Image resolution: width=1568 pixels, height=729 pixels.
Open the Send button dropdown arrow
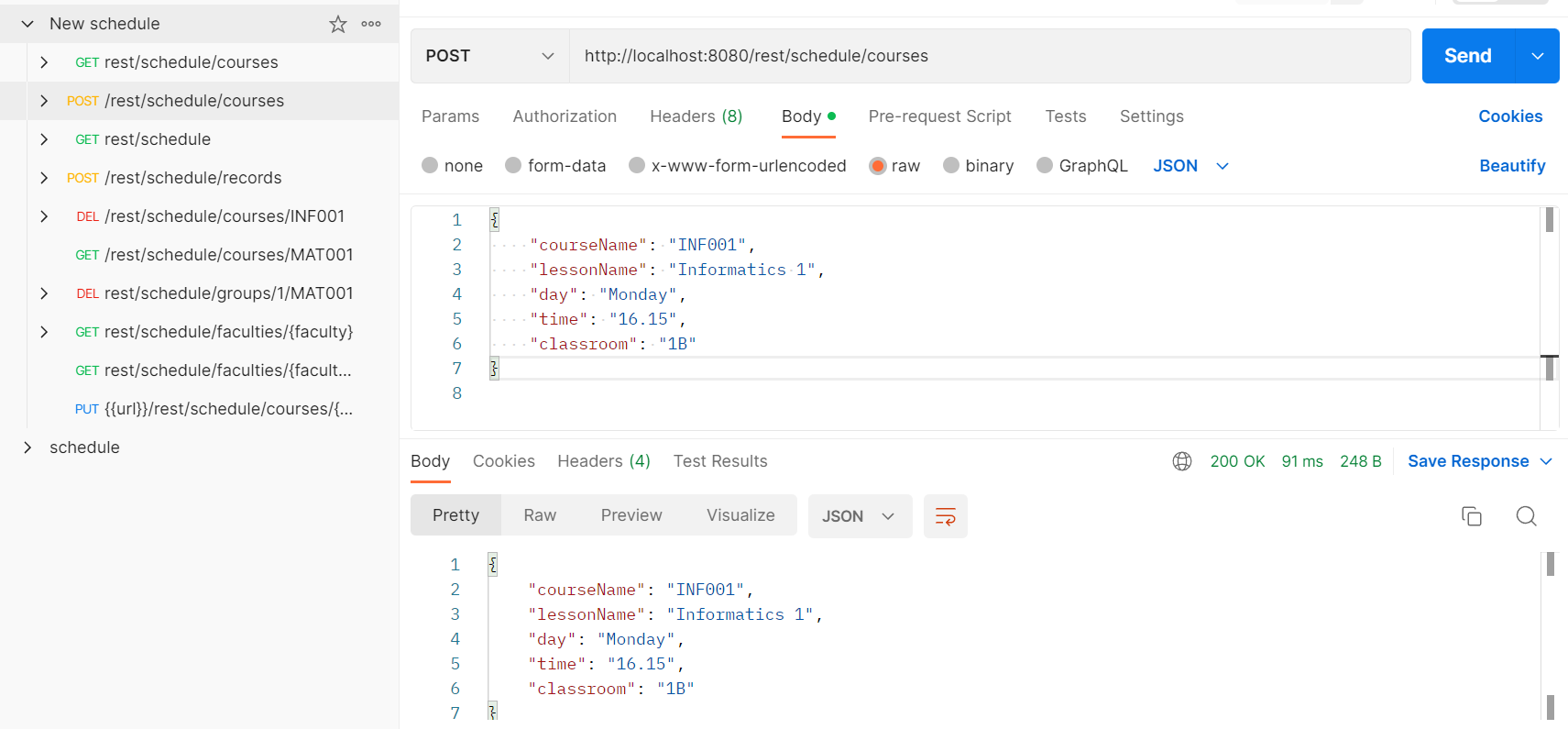pos(1538,56)
